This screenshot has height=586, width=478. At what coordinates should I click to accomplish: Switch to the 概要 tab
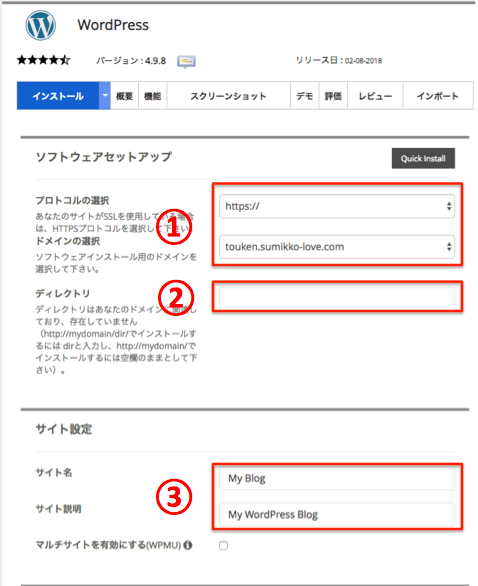click(124, 96)
